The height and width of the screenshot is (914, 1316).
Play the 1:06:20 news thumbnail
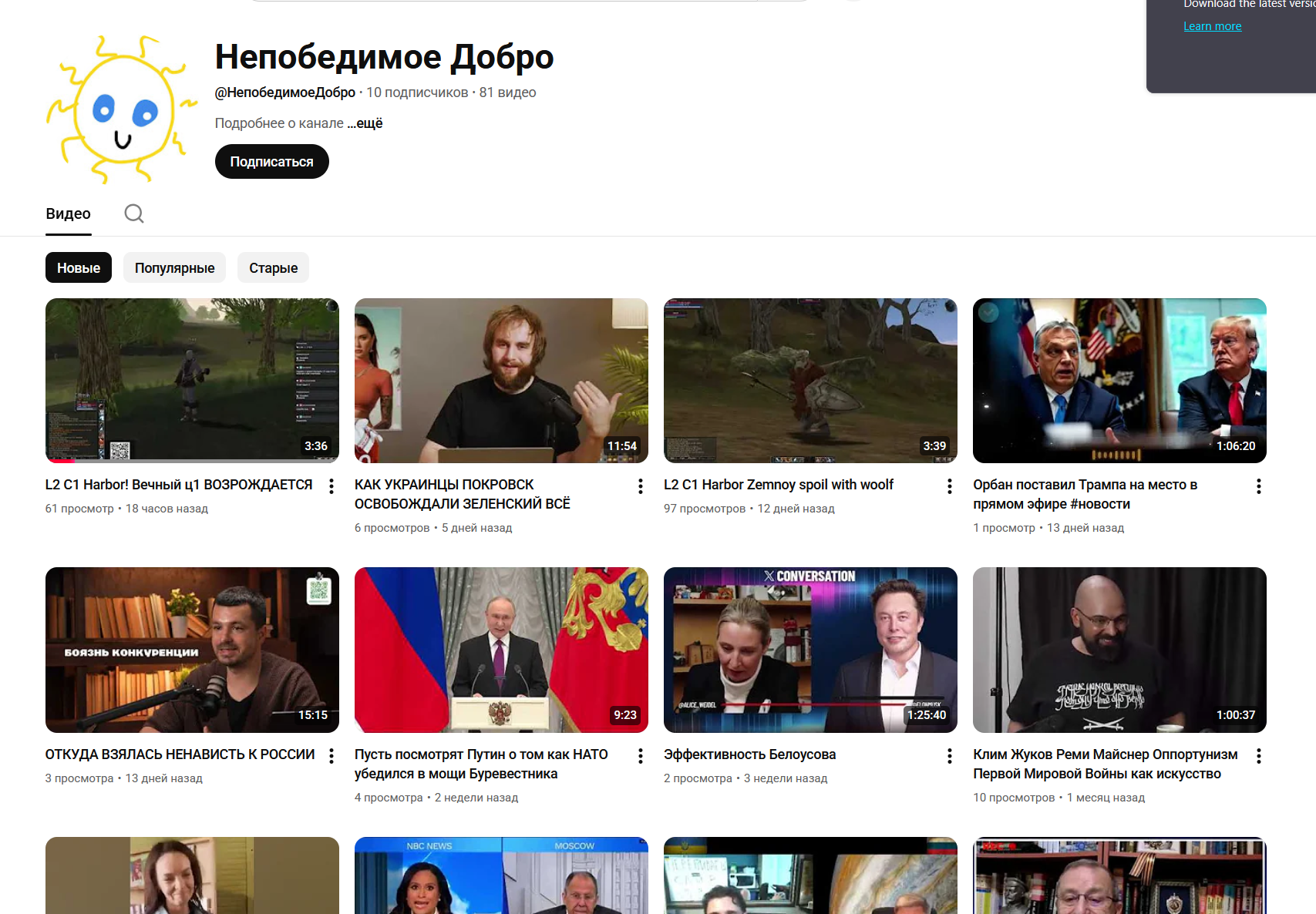point(1119,381)
